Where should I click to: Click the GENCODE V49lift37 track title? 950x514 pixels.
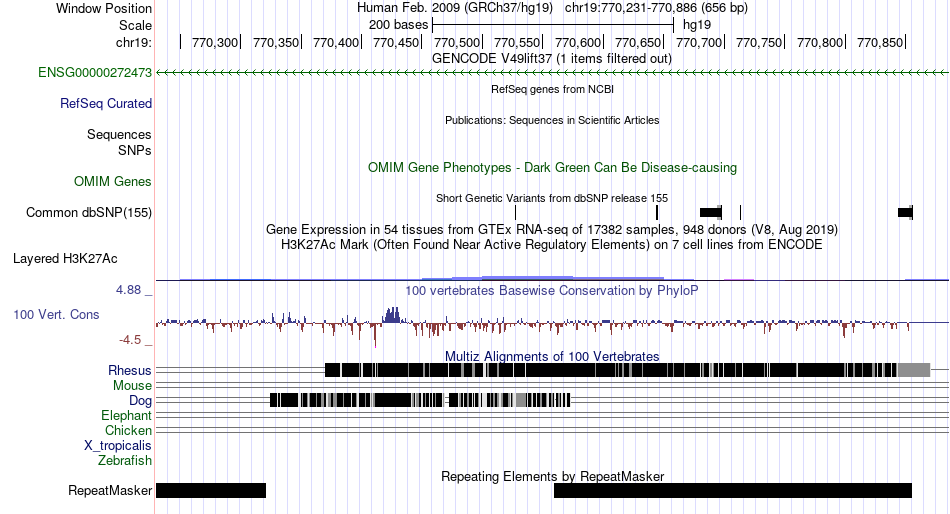point(552,59)
